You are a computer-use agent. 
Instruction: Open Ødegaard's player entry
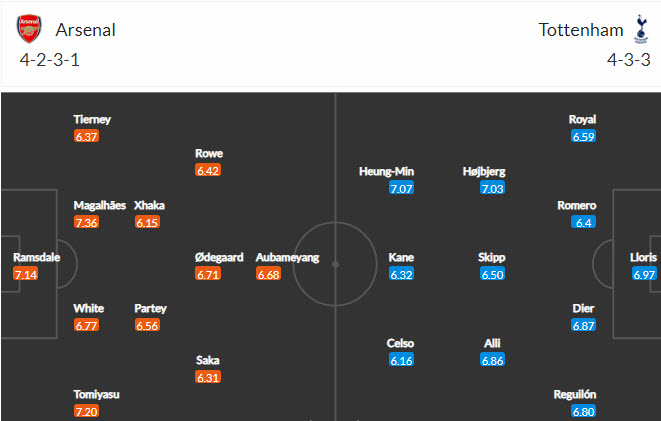tap(218, 257)
